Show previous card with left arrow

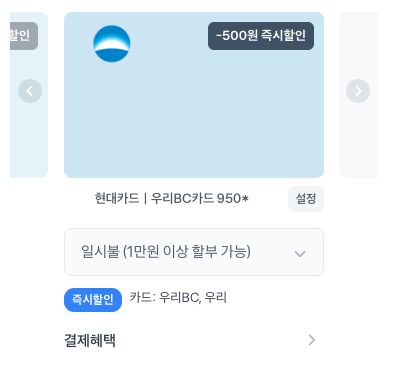30,91
